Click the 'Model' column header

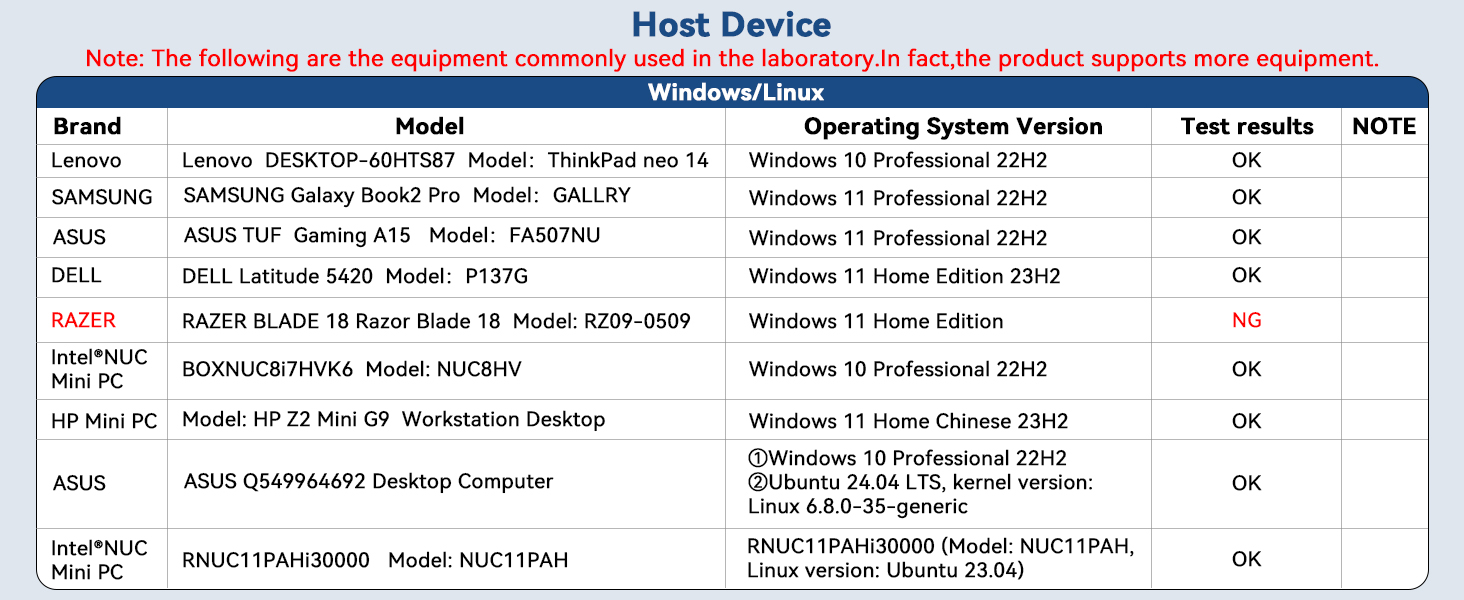pos(430,126)
